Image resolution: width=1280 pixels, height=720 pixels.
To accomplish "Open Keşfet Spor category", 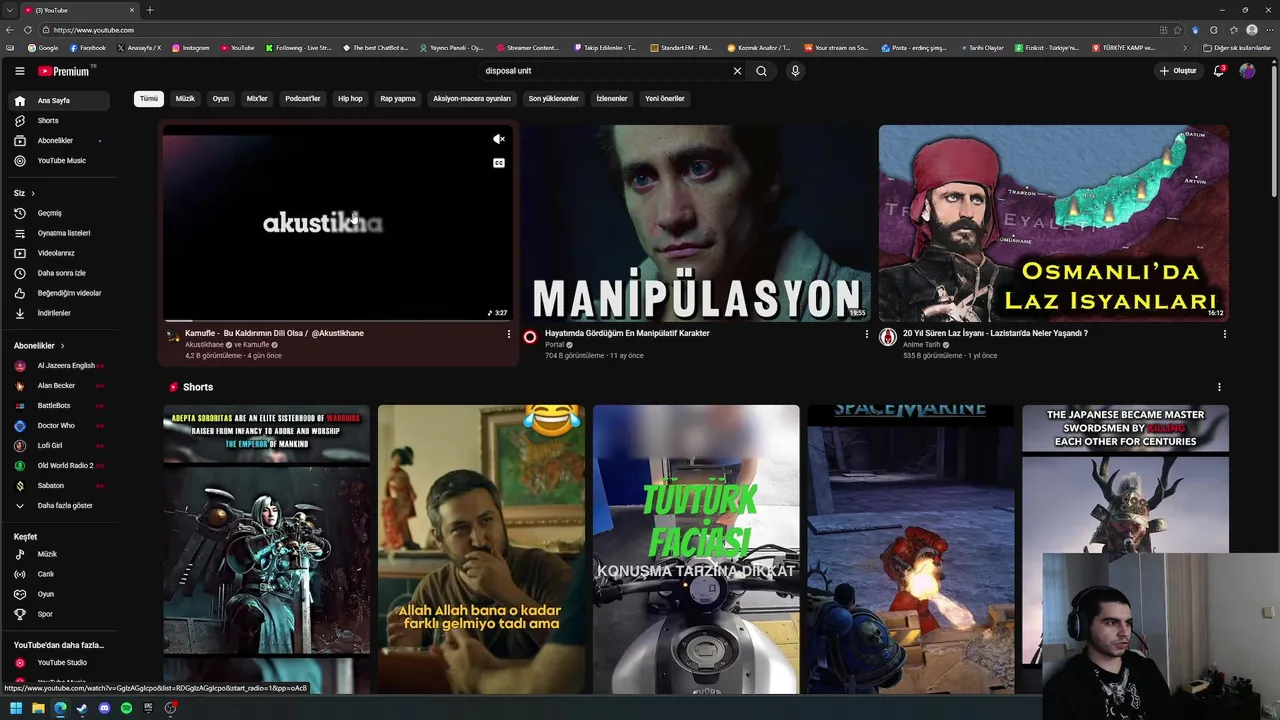I will pyautogui.click(x=59, y=614).
